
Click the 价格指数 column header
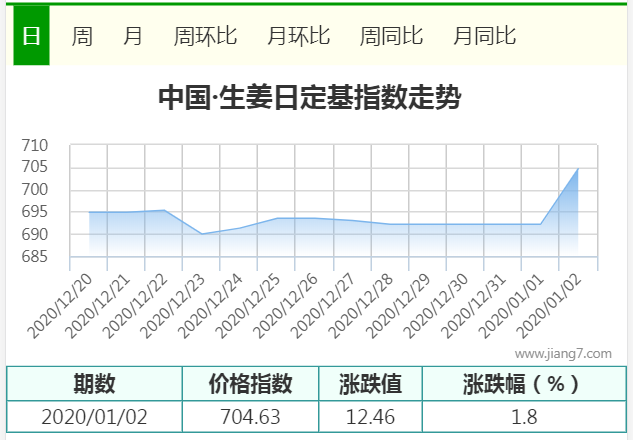coord(250,383)
